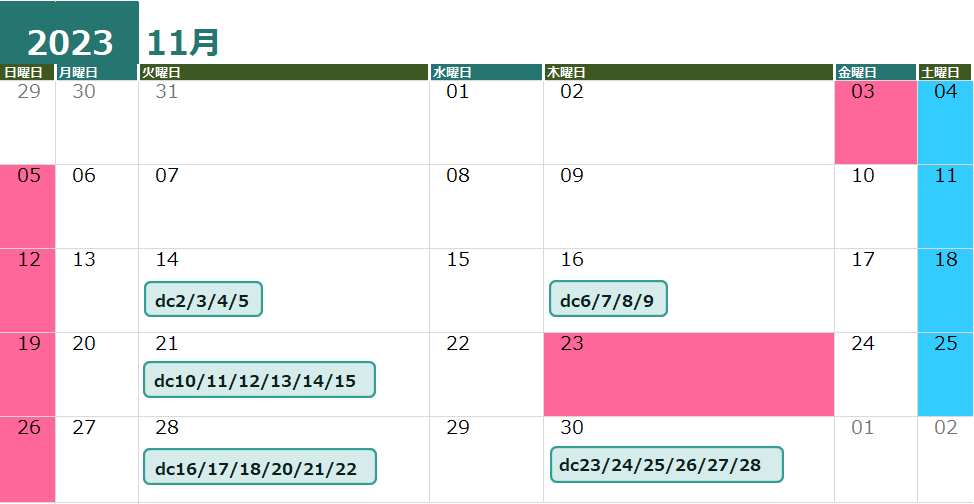Click the Monday cell dated 27

click(x=96, y=458)
